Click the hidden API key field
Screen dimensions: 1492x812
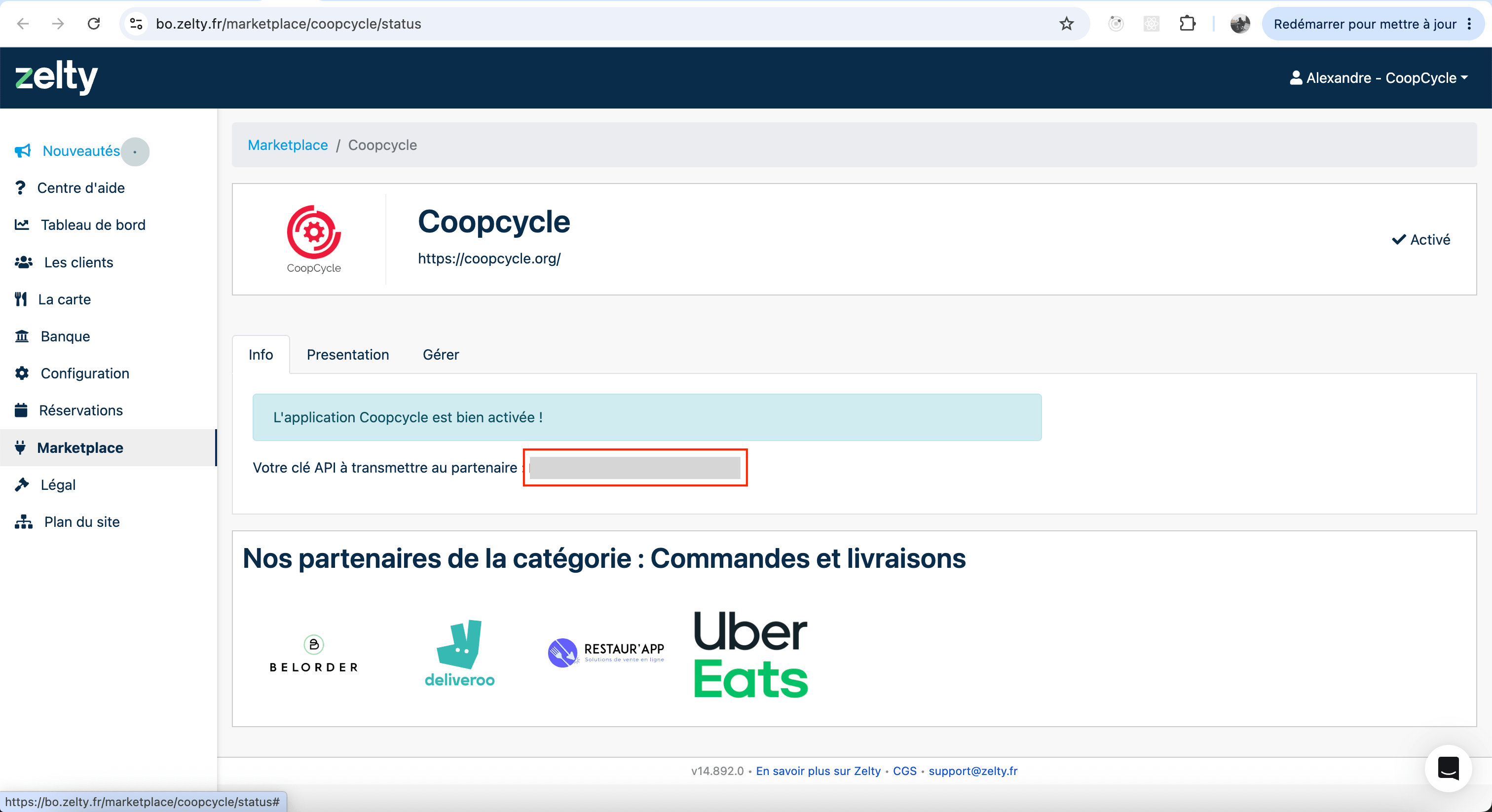coord(635,467)
